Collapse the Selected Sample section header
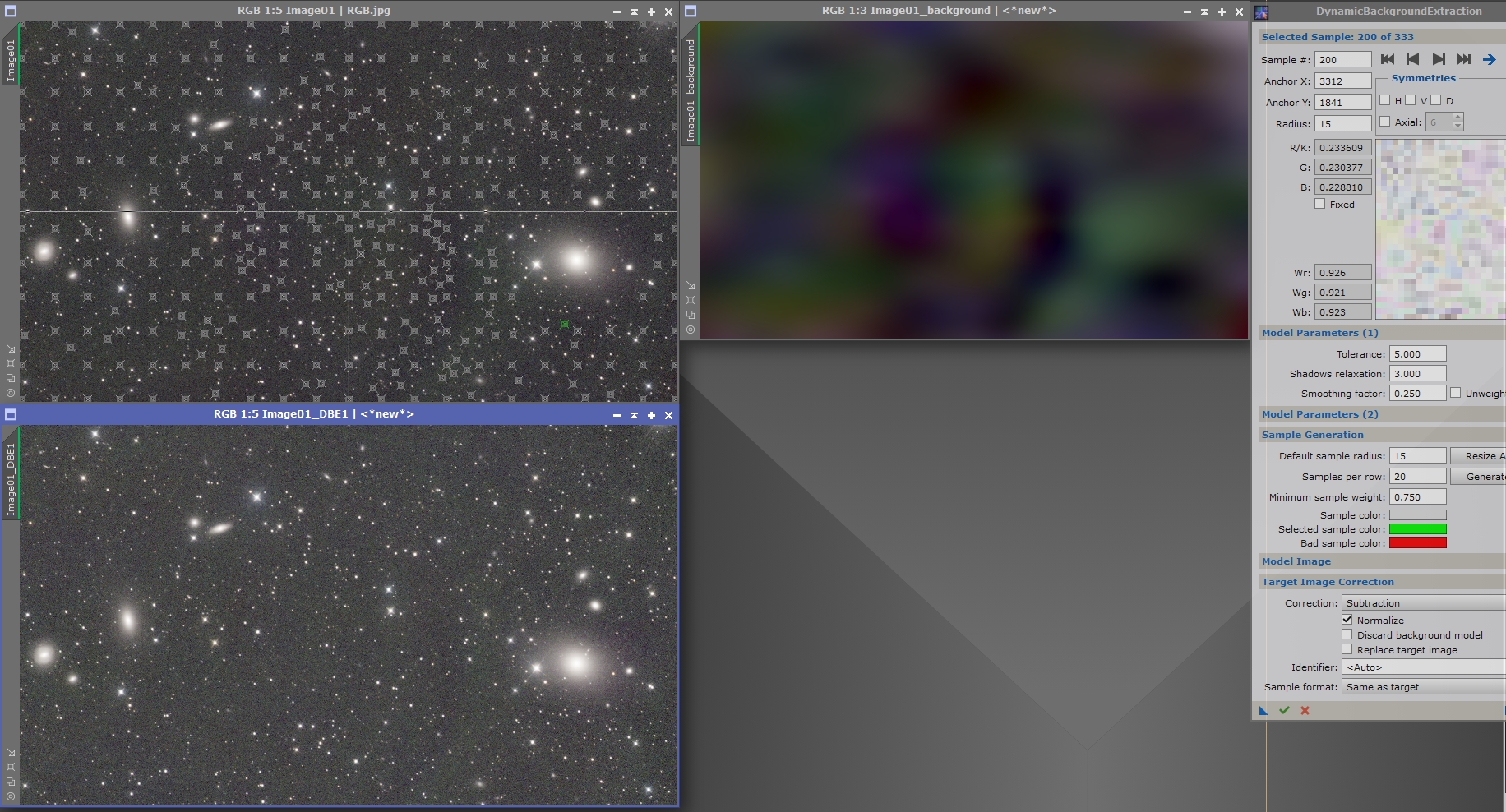The width and height of the screenshot is (1506, 812). [1382, 37]
